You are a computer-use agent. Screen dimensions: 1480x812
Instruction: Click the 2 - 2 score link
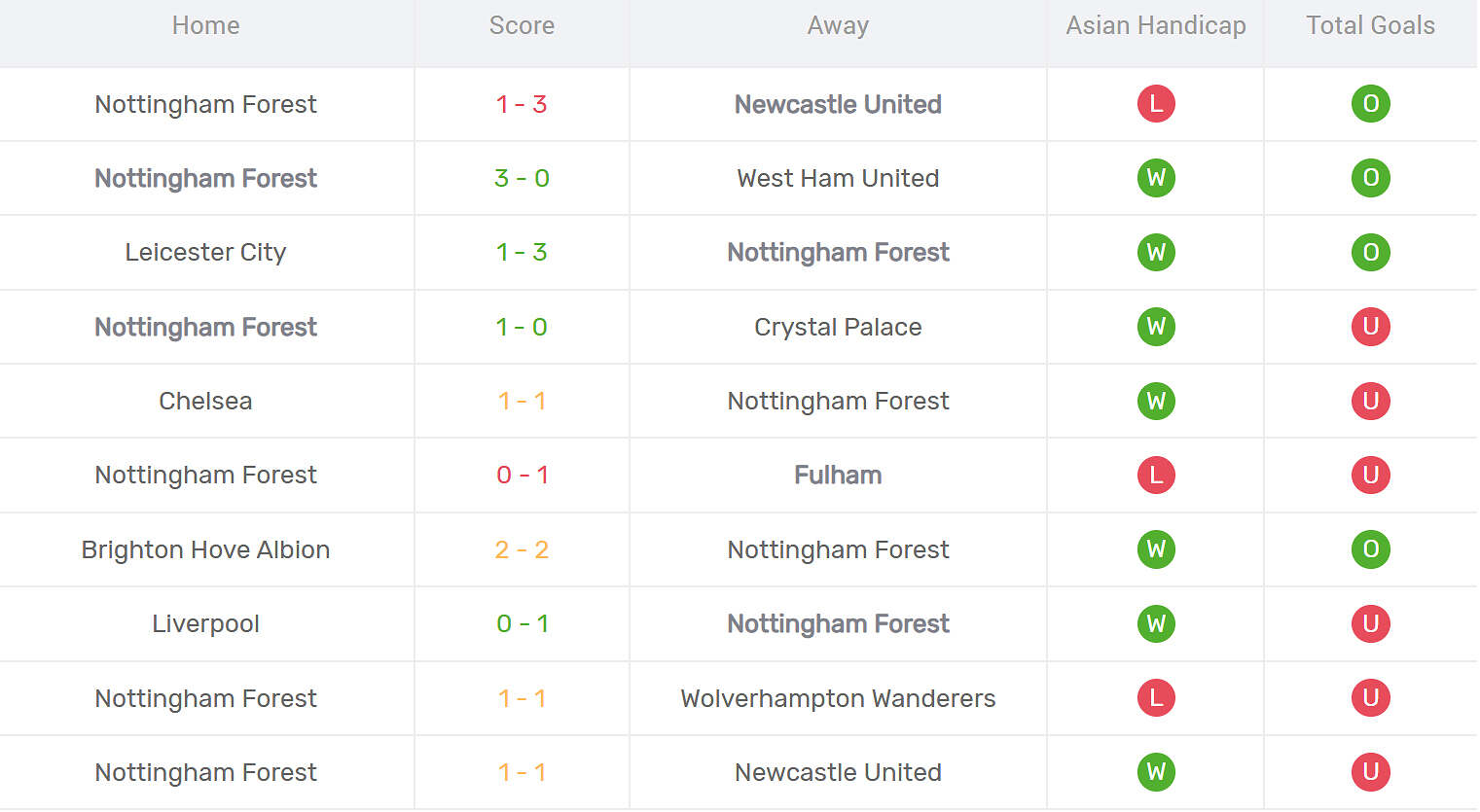tap(522, 549)
